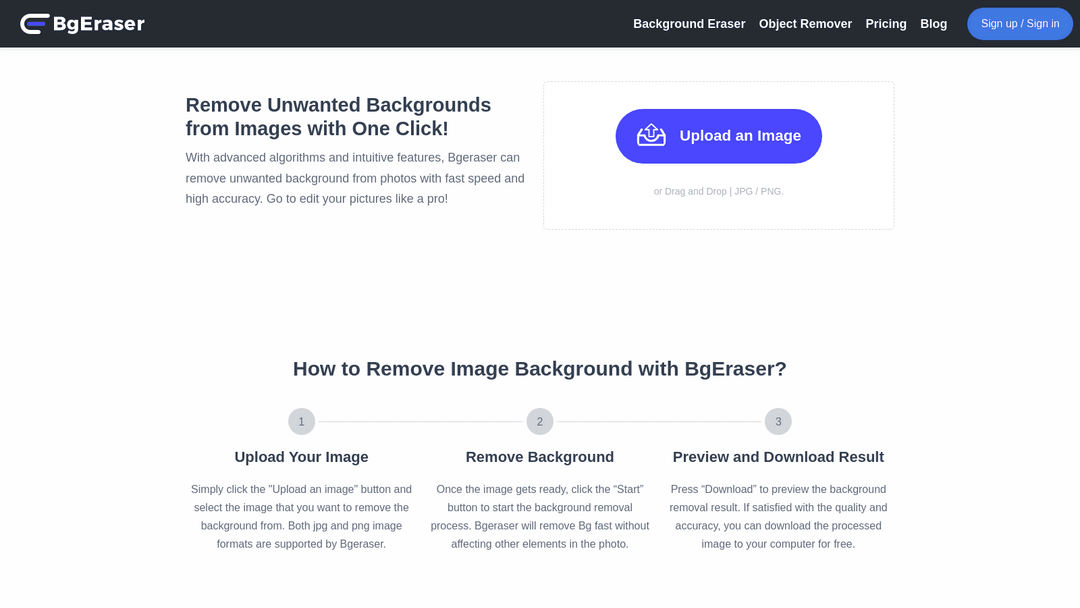The image size is (1080, 608).
Task: Go to the Pricing page
Action: point(886,23)
